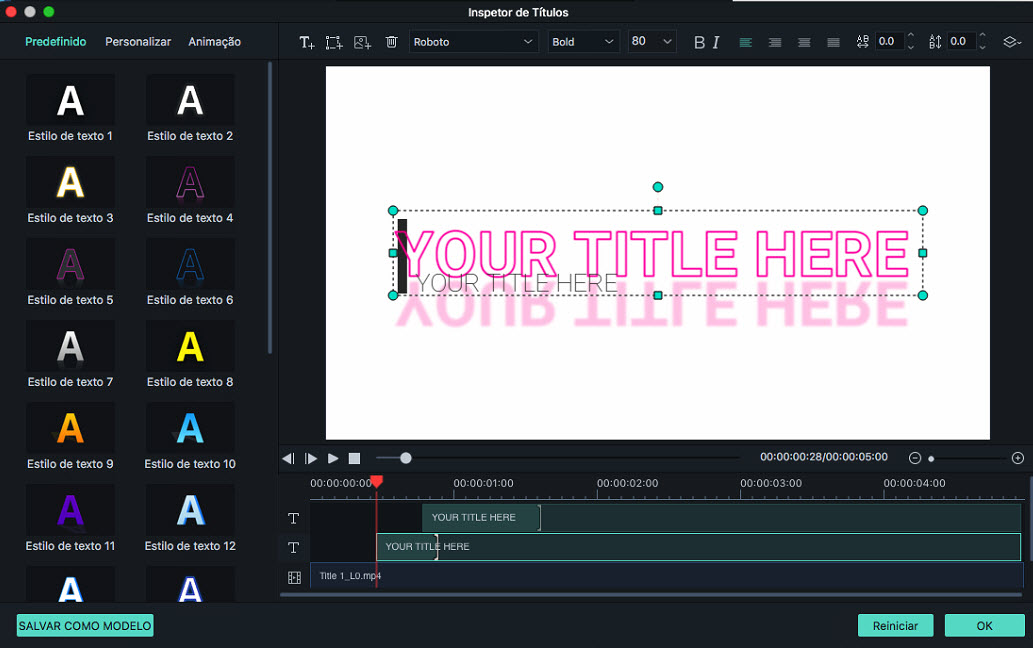Click the red playhead marker
This screenshot has height=648, width=1033.
pos(376,482)
